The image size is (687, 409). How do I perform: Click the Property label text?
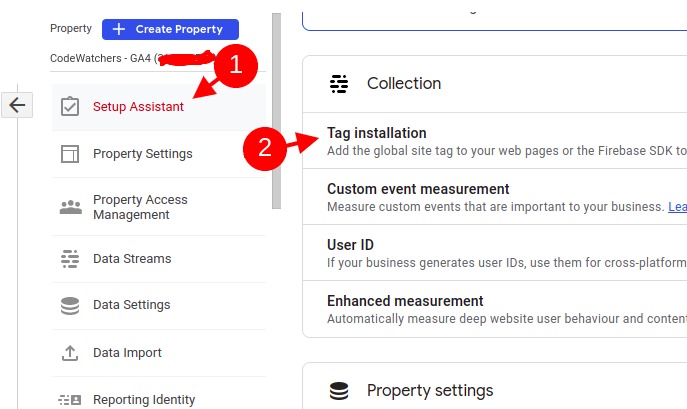click(71, 28)
